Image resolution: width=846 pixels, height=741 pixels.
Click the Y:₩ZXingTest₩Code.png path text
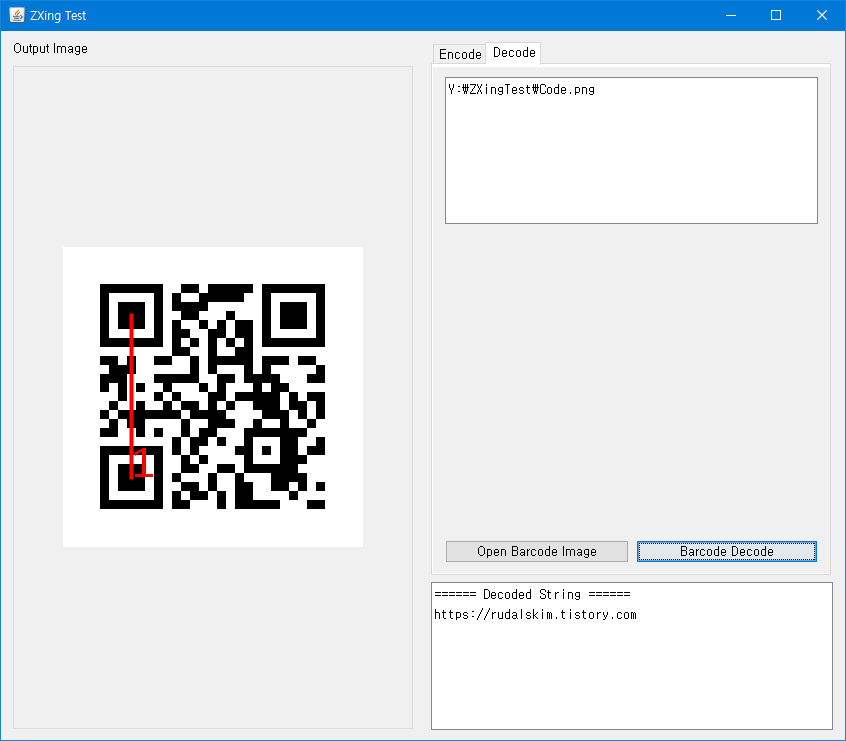tap(521, 90)
